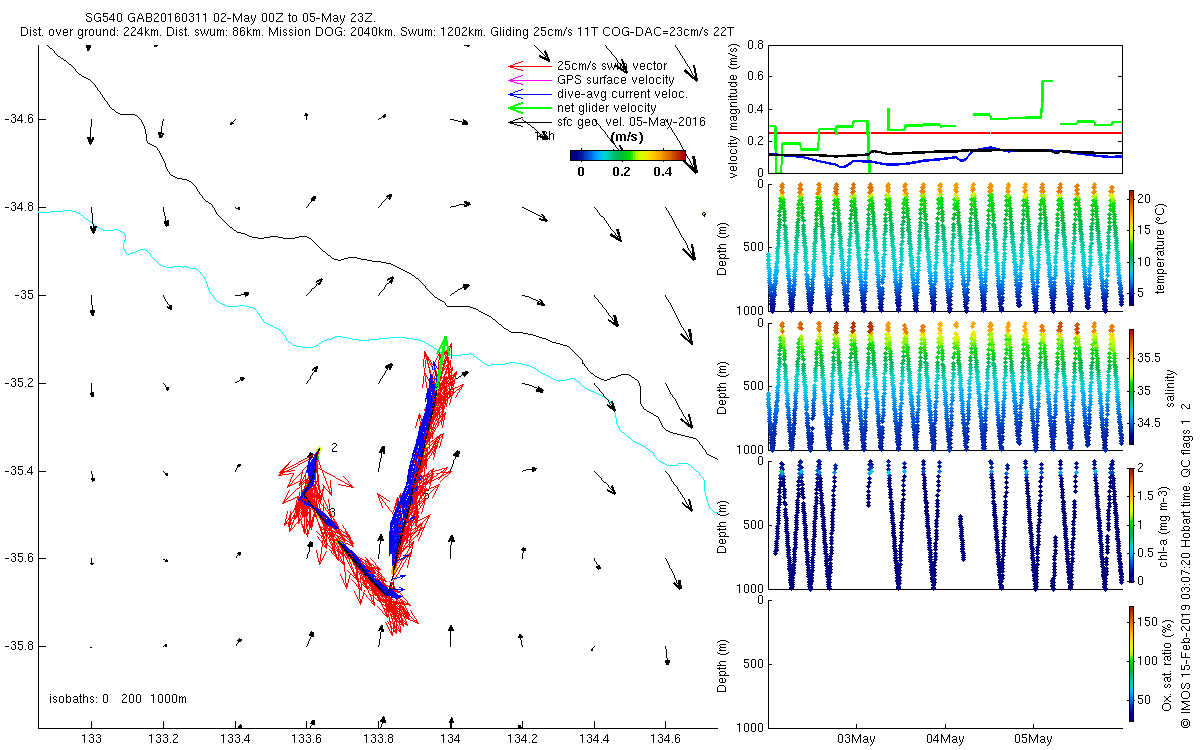The image size is (1200, 750).
Task: Click the 'GPS surface velocity' legend label
Action: tap(615, 79)
